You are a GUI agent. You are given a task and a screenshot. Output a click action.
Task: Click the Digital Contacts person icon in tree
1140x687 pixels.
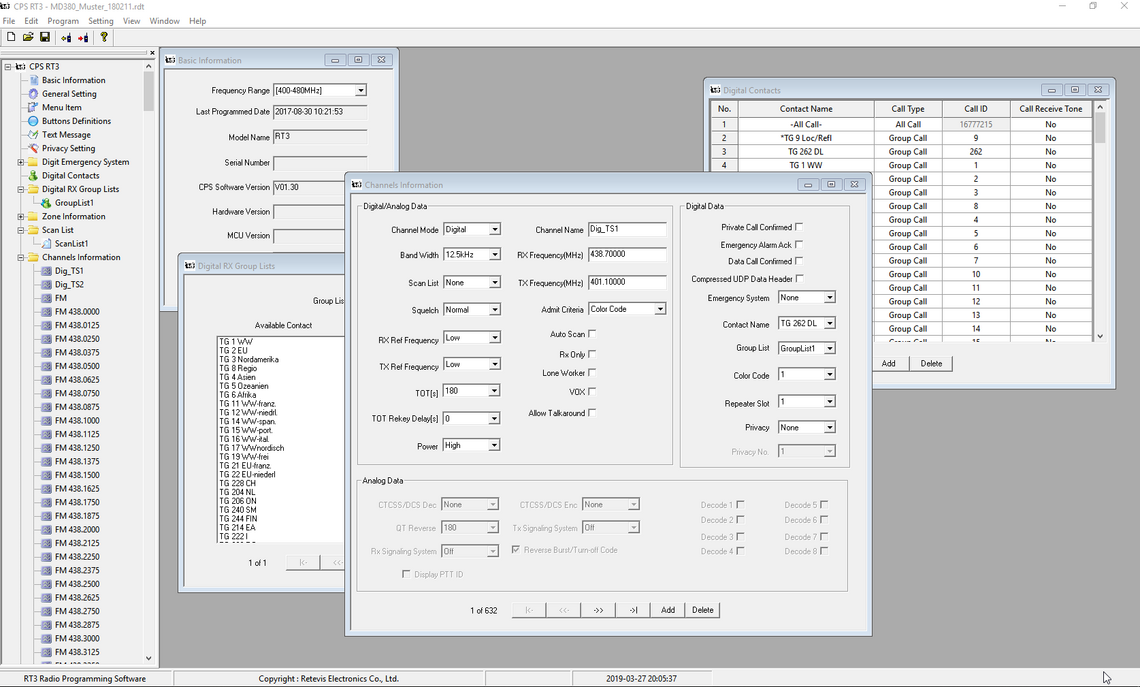tap(33, 175)
